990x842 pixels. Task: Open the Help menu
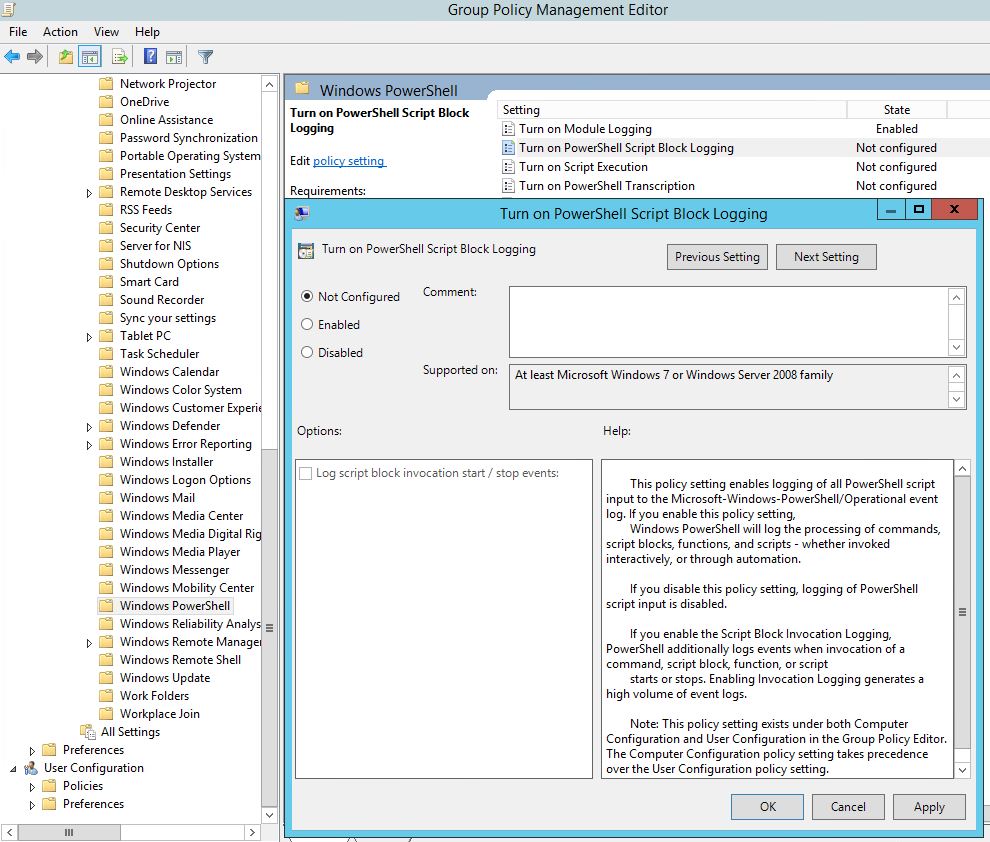(147, 32)
